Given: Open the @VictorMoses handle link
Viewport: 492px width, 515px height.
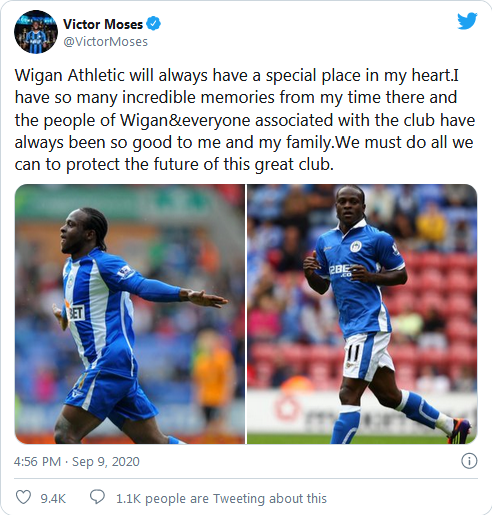Looking at the screenshot, I should (105, 42).
